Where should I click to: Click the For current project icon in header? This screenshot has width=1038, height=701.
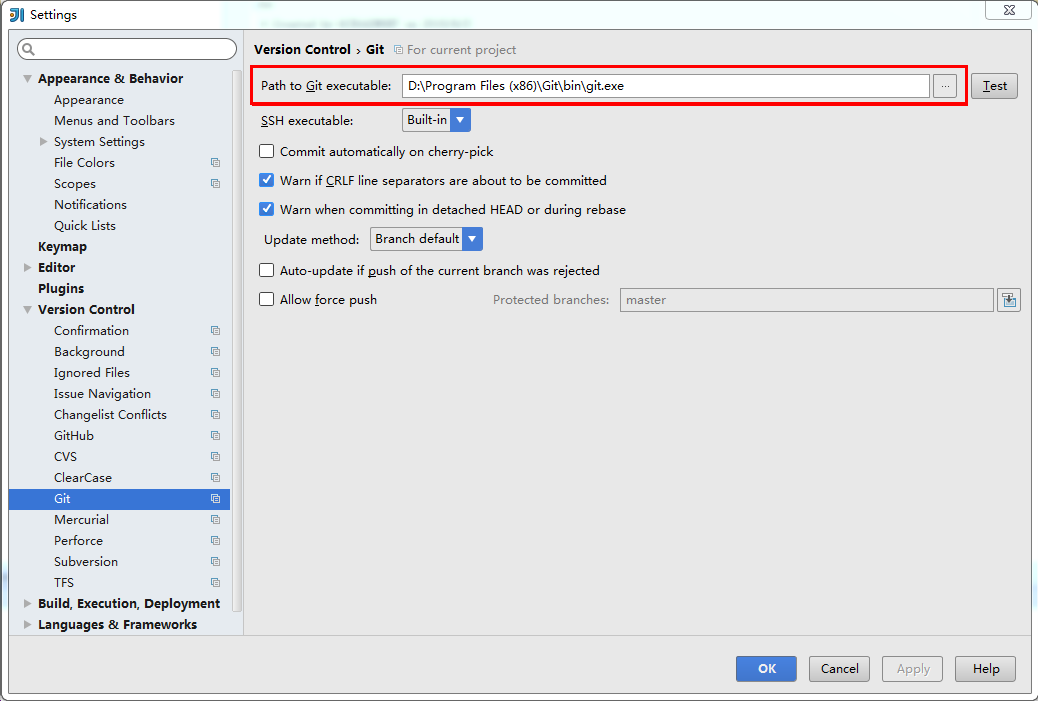coord(399,50)
